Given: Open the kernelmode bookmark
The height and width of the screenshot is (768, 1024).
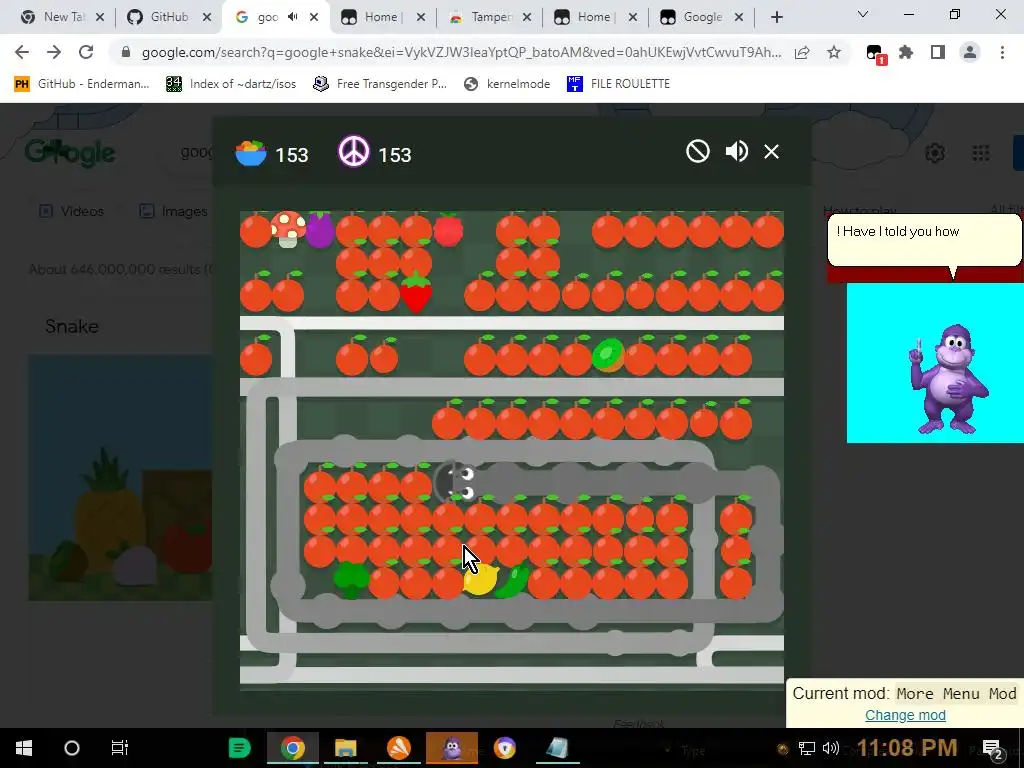Looking at the screenshot, I should (507, 84).
